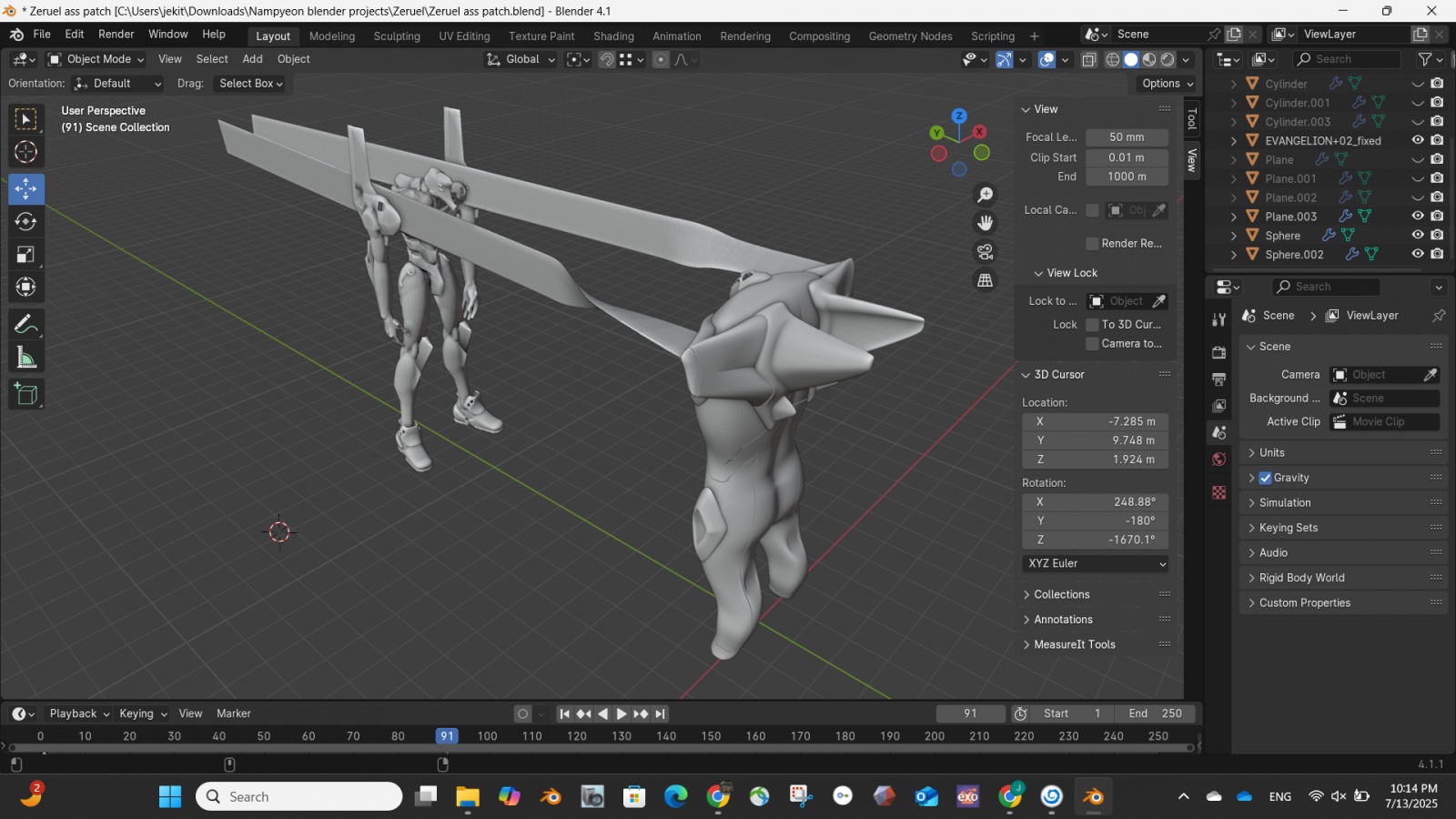Click the Options button in viewport header
The height and width of the screenshot is (819, 1456).
[1167, 84]
